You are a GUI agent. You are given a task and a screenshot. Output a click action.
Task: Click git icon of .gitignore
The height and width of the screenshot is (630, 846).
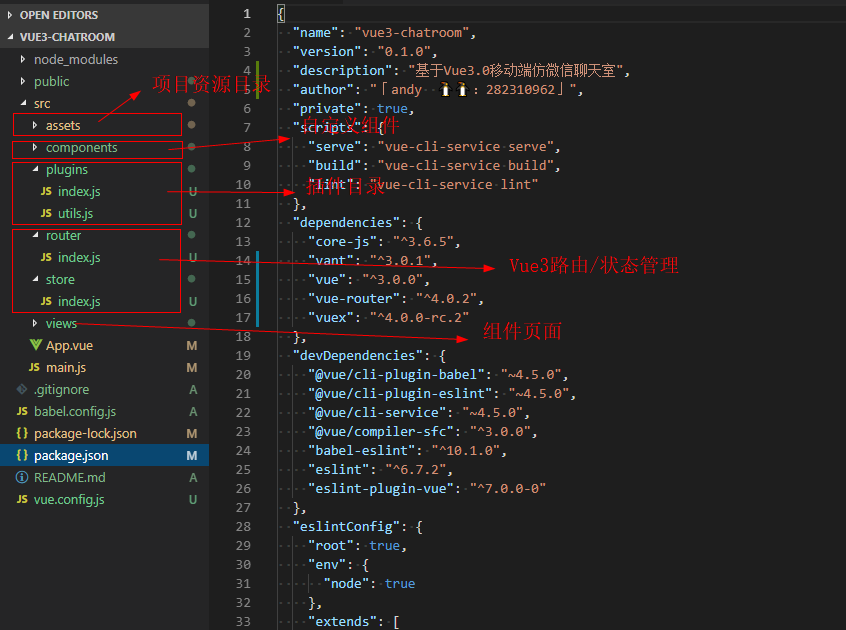22,389
